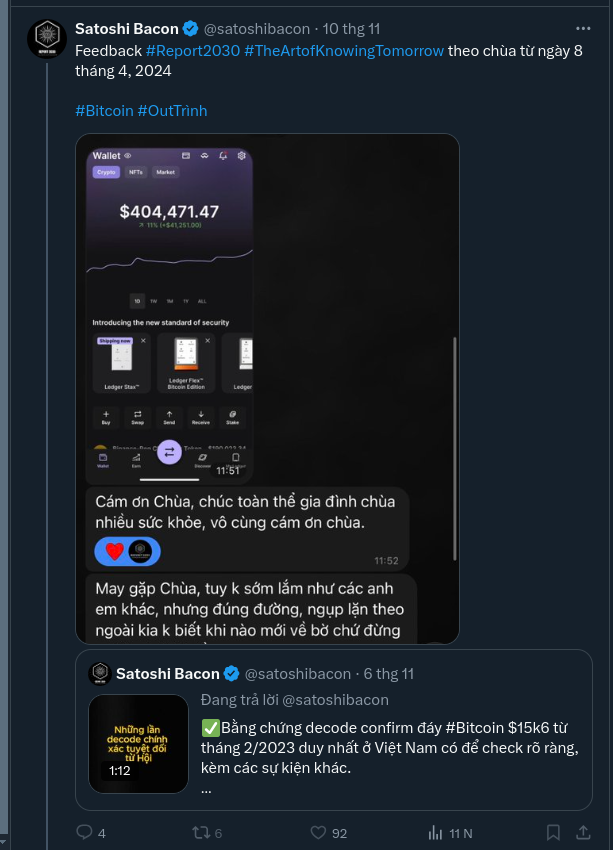Play the quoted video thumbnail 1:12
Image resolution: width=613 pixels, height=850 pixels.
pyautogui.click(x=138, y=744)
